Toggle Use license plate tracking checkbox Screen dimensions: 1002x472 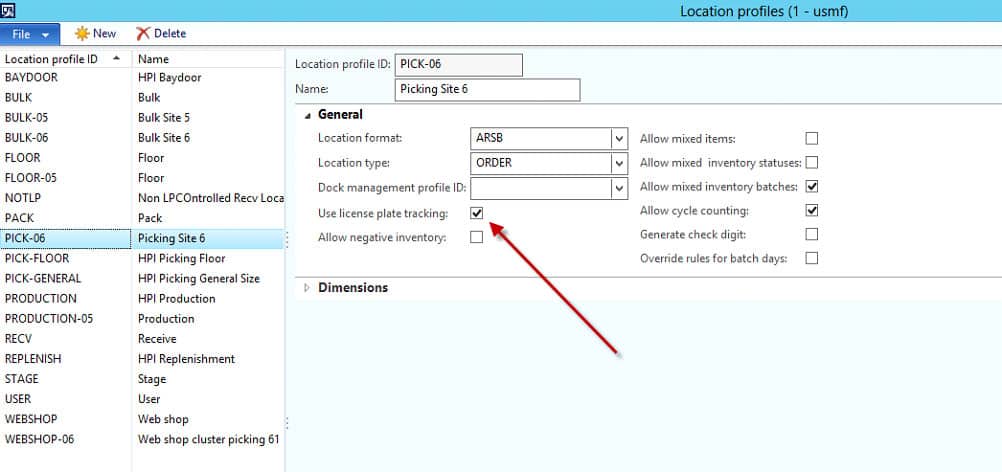click(x=477, y=213)
